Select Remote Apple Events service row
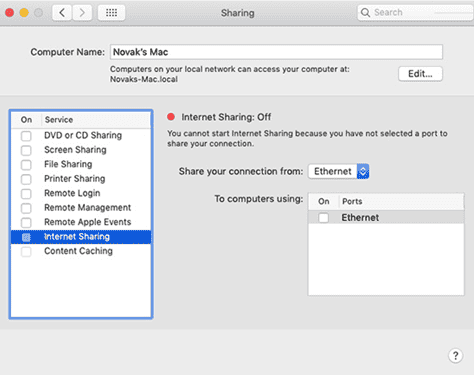474x375 pixels. coord(81,222)
